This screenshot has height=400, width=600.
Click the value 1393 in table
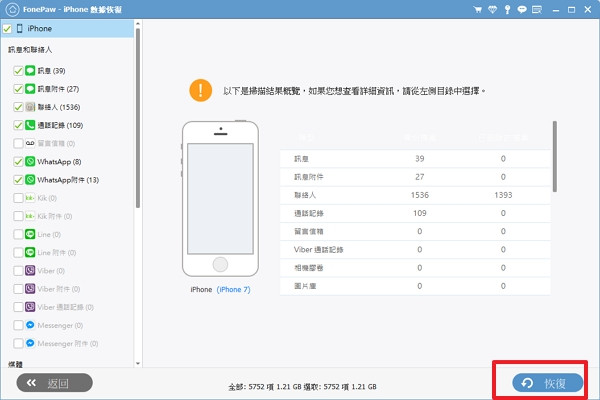[503, 195]
